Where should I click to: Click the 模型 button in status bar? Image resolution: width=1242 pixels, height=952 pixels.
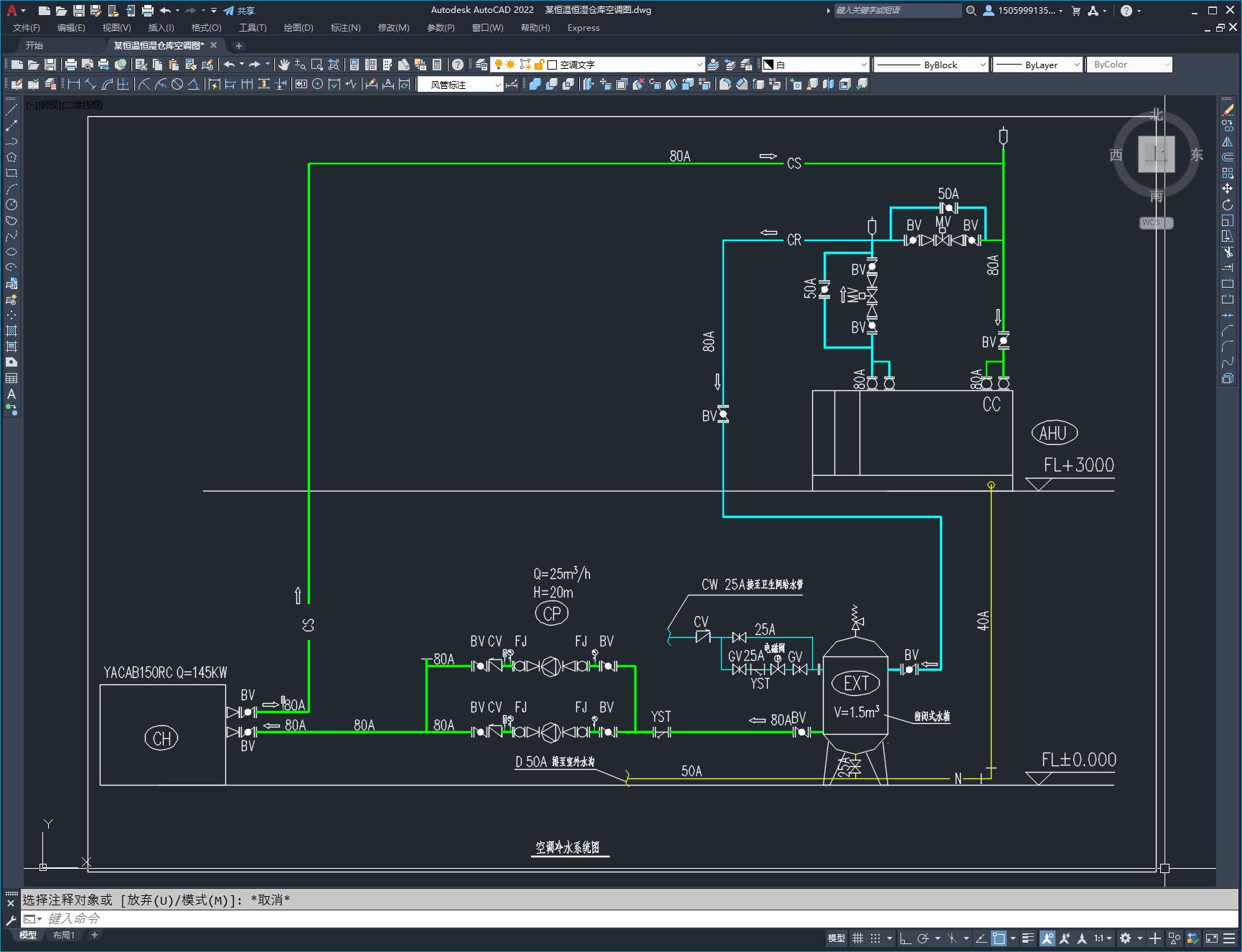(x=837, y=938)
